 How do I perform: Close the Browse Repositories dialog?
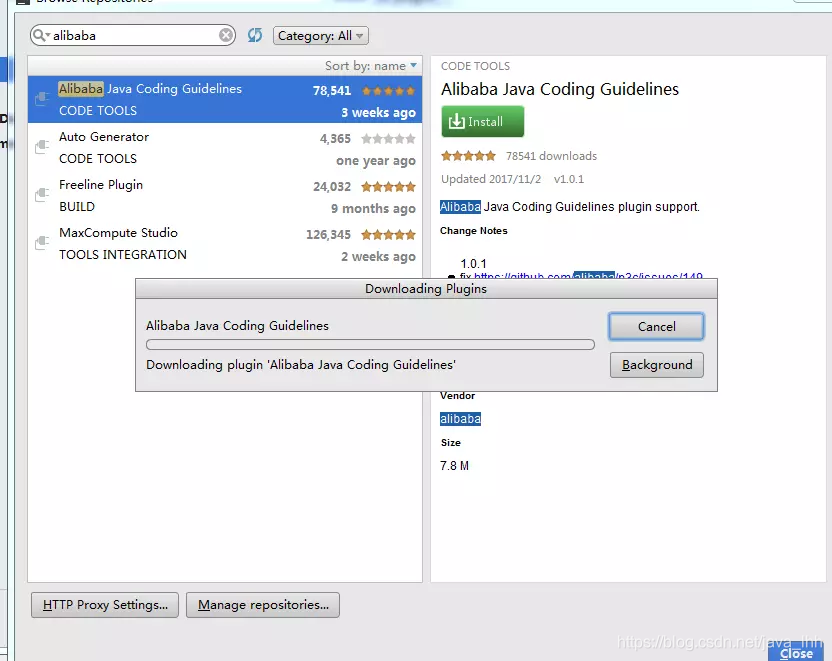pos(795,653)
